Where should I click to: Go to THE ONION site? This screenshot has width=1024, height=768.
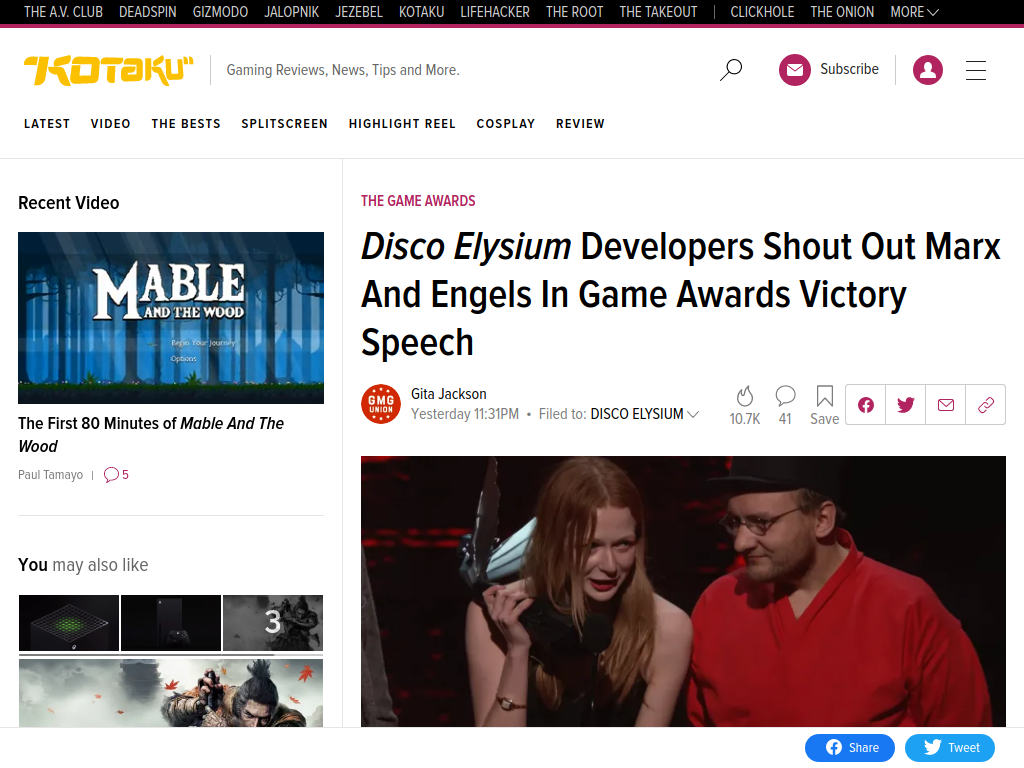842,12
